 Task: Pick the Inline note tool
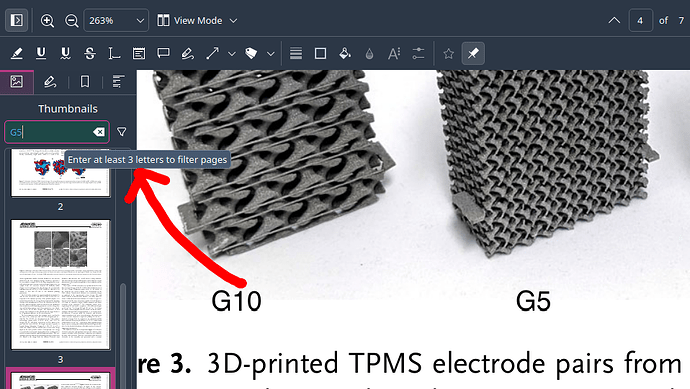tap(139, 54)
